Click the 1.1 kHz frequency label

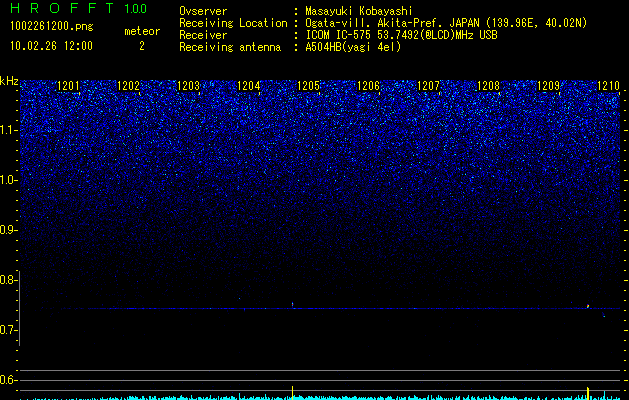point(8,130)
